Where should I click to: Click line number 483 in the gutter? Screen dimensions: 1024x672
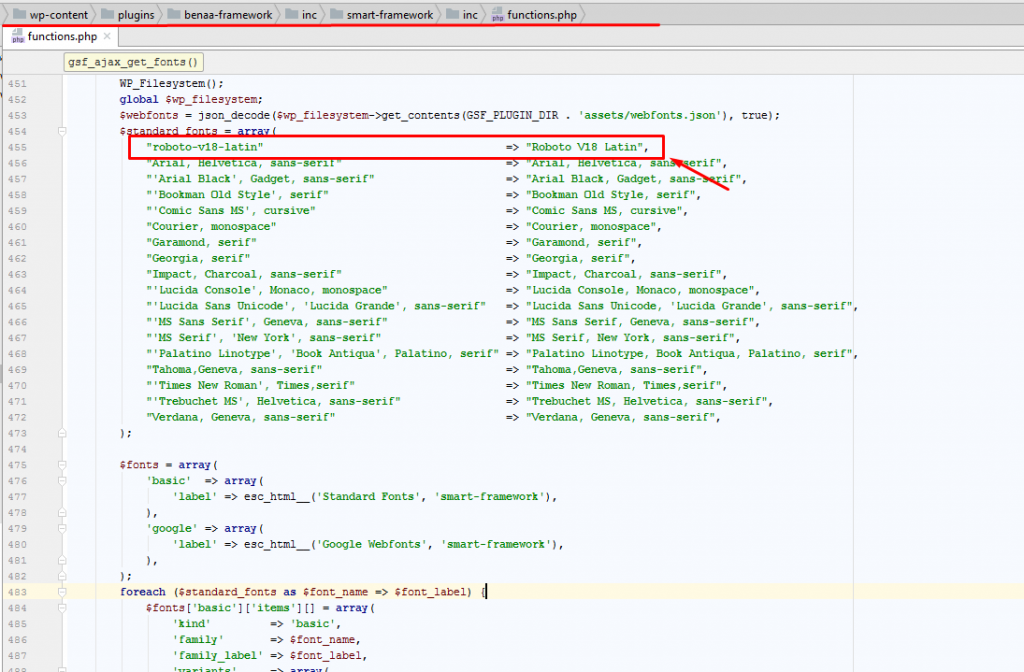pos(18,592)
